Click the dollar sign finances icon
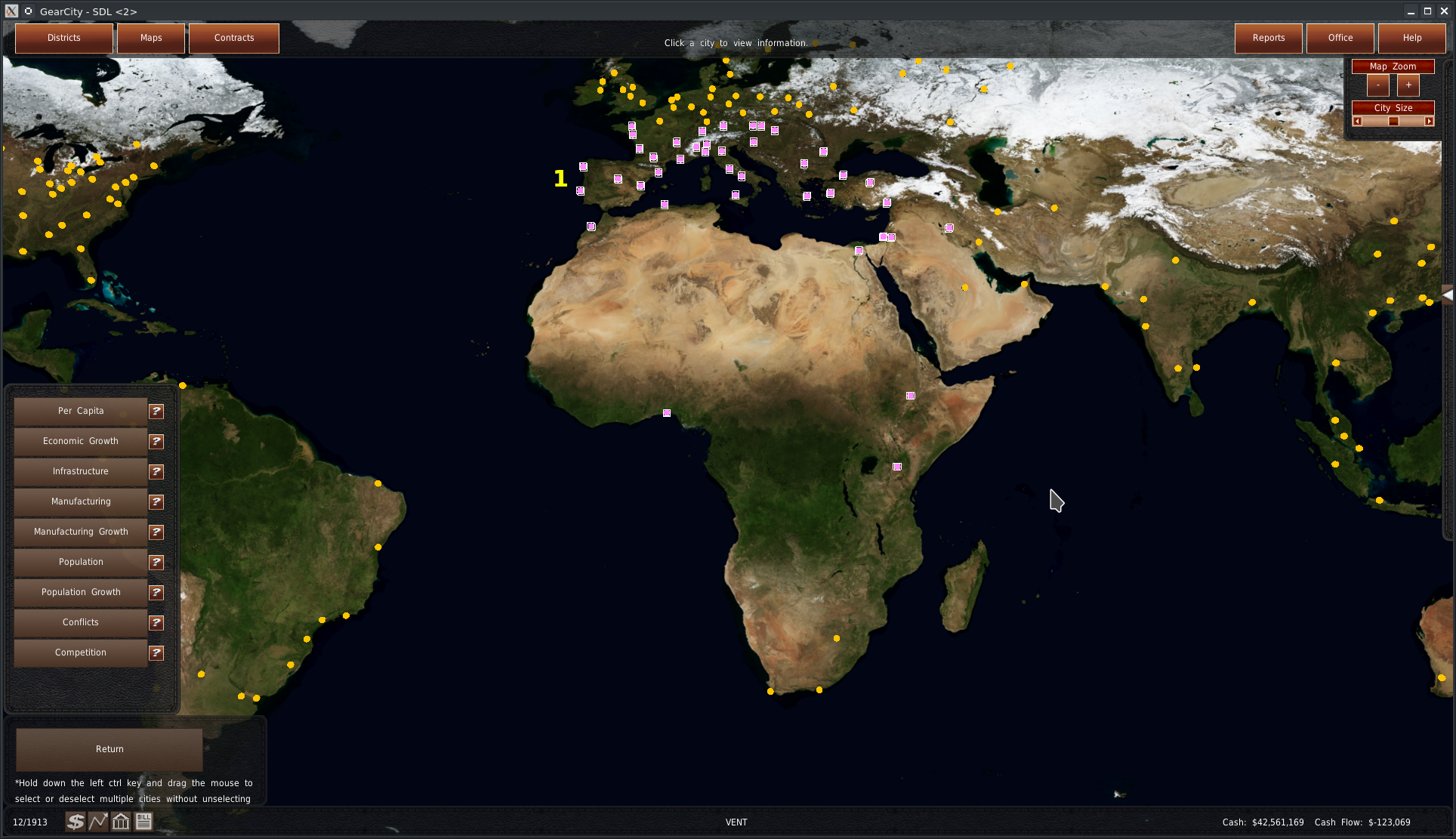 click(75, 822)
